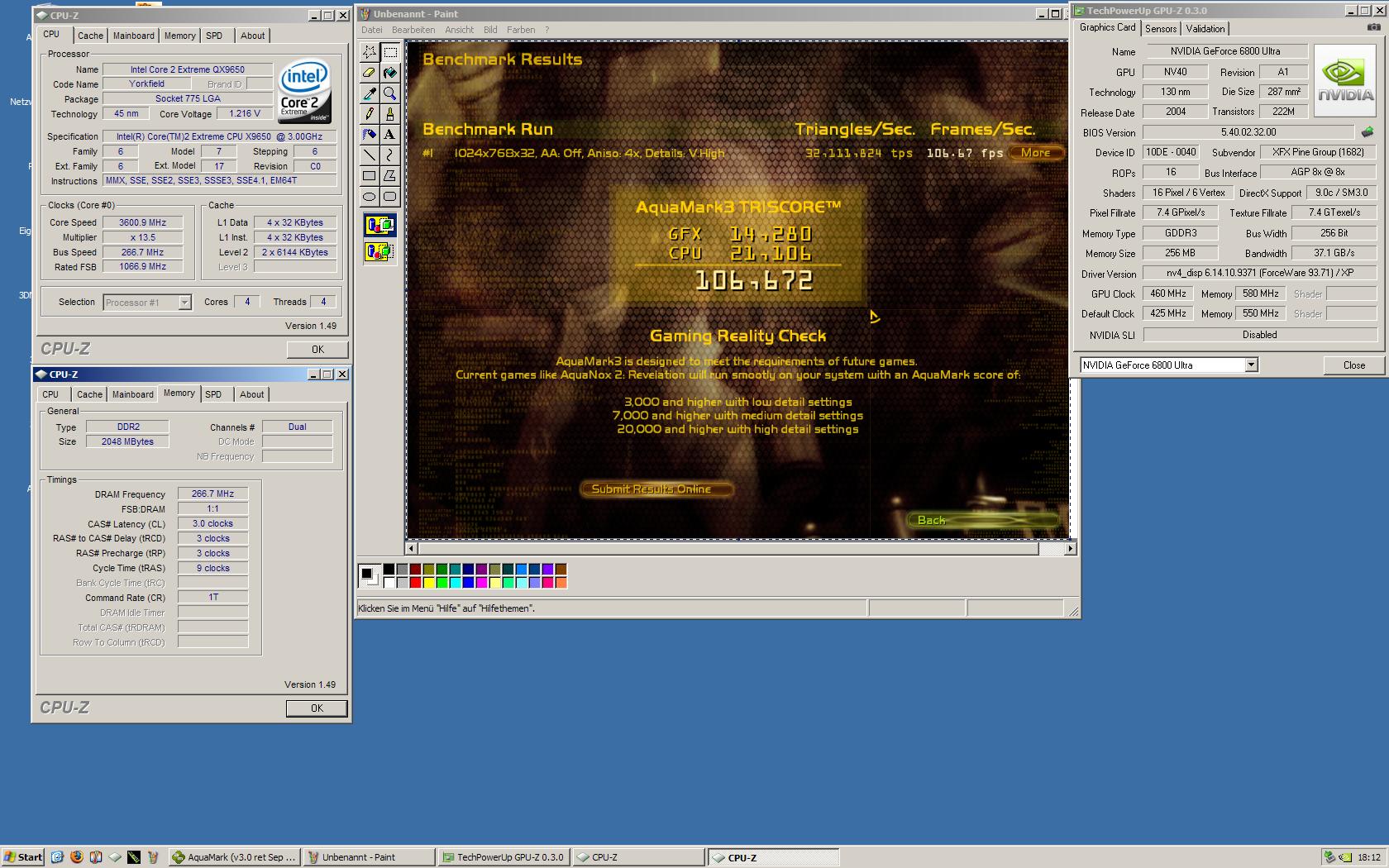Open the ? help menu in Paint
Screen dimensions: 1389x868
pyautogui.click(x=547, y=30)
